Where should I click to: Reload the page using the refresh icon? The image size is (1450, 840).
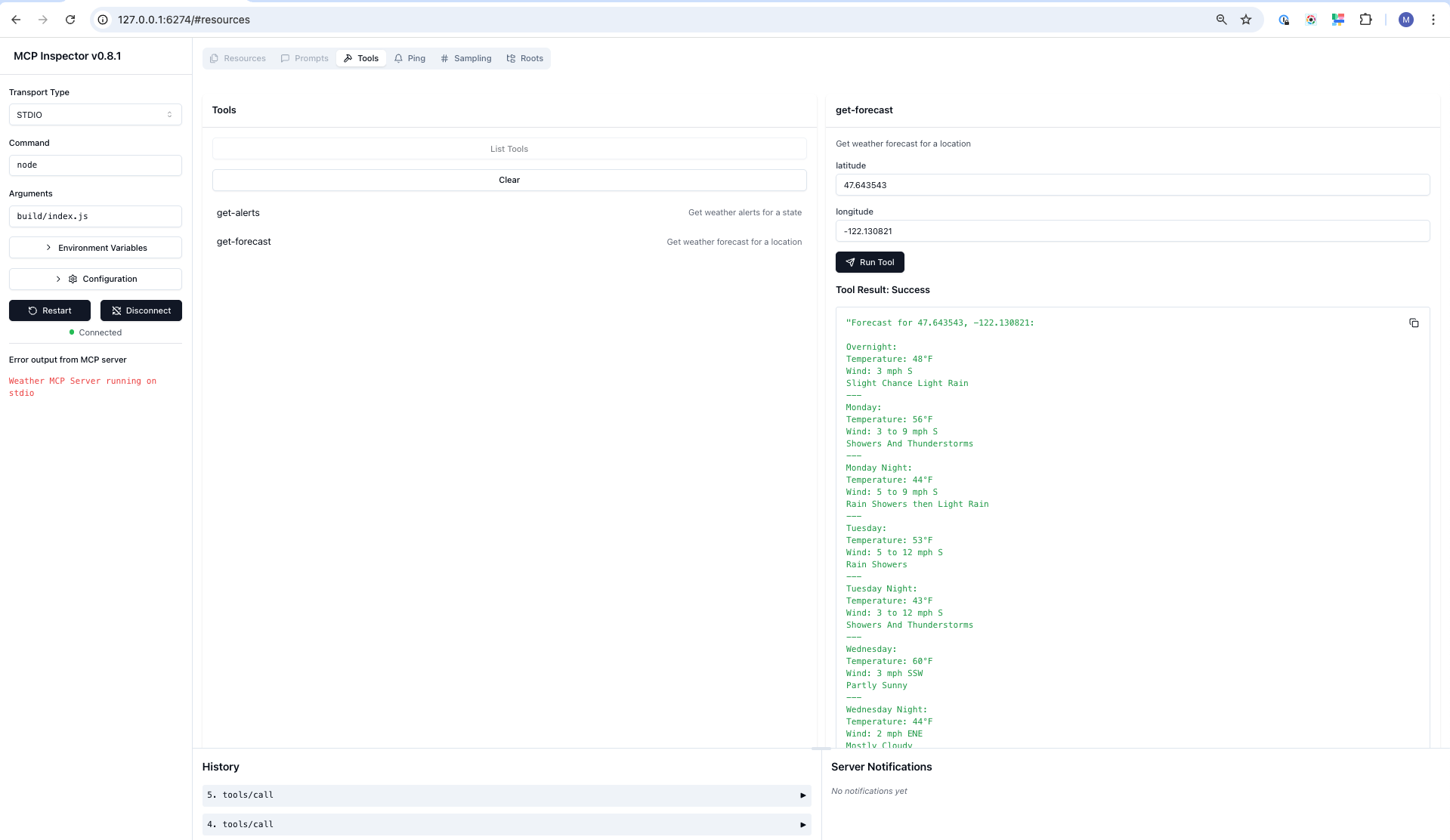coord(70,20)
